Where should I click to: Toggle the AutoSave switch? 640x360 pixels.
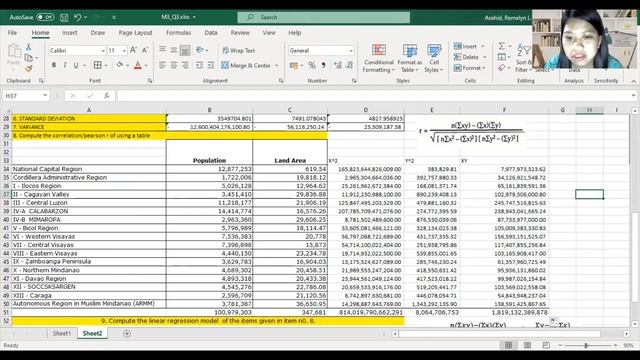(x=45, y=17)
